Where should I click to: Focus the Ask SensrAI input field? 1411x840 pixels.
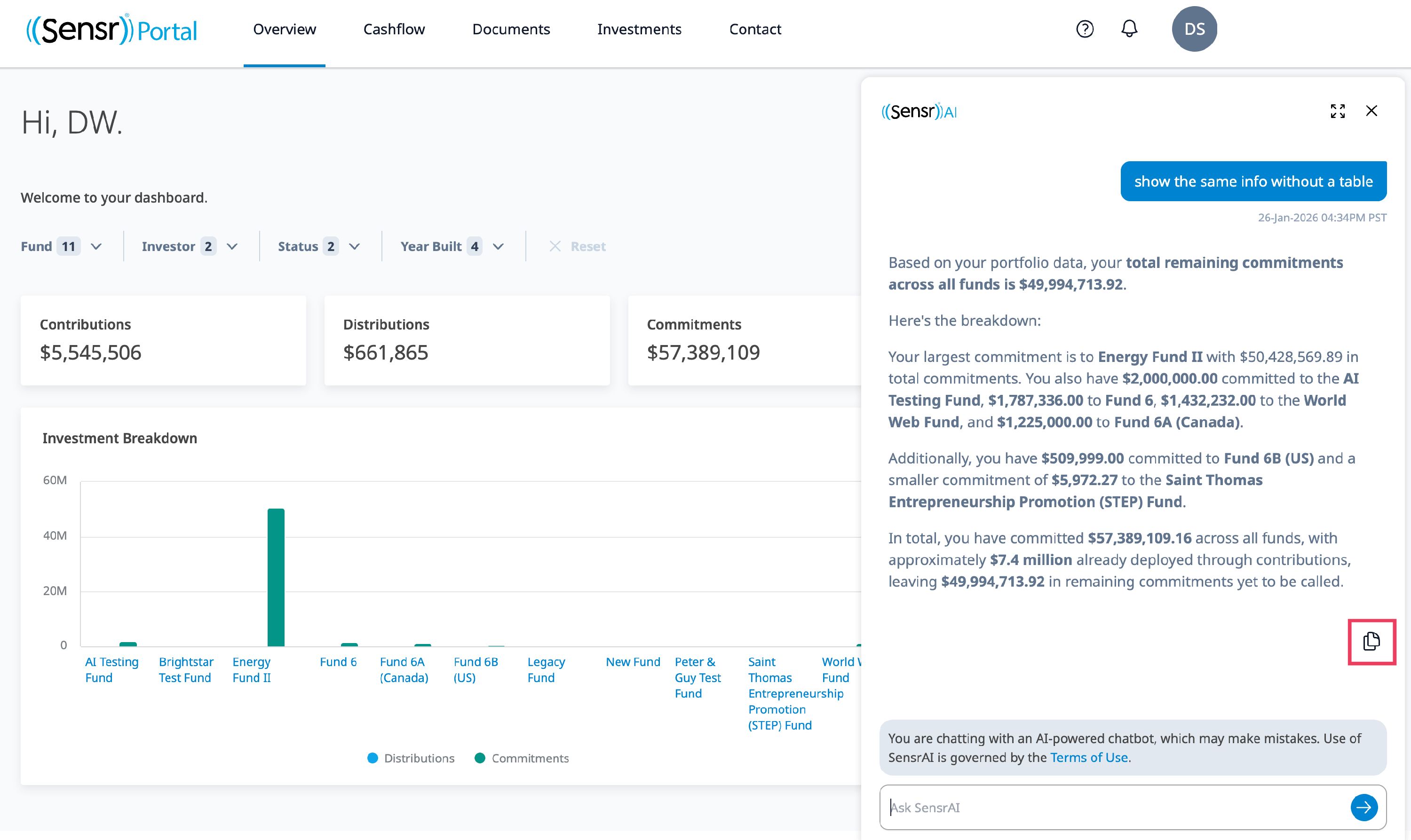[x=1110, y=807]
